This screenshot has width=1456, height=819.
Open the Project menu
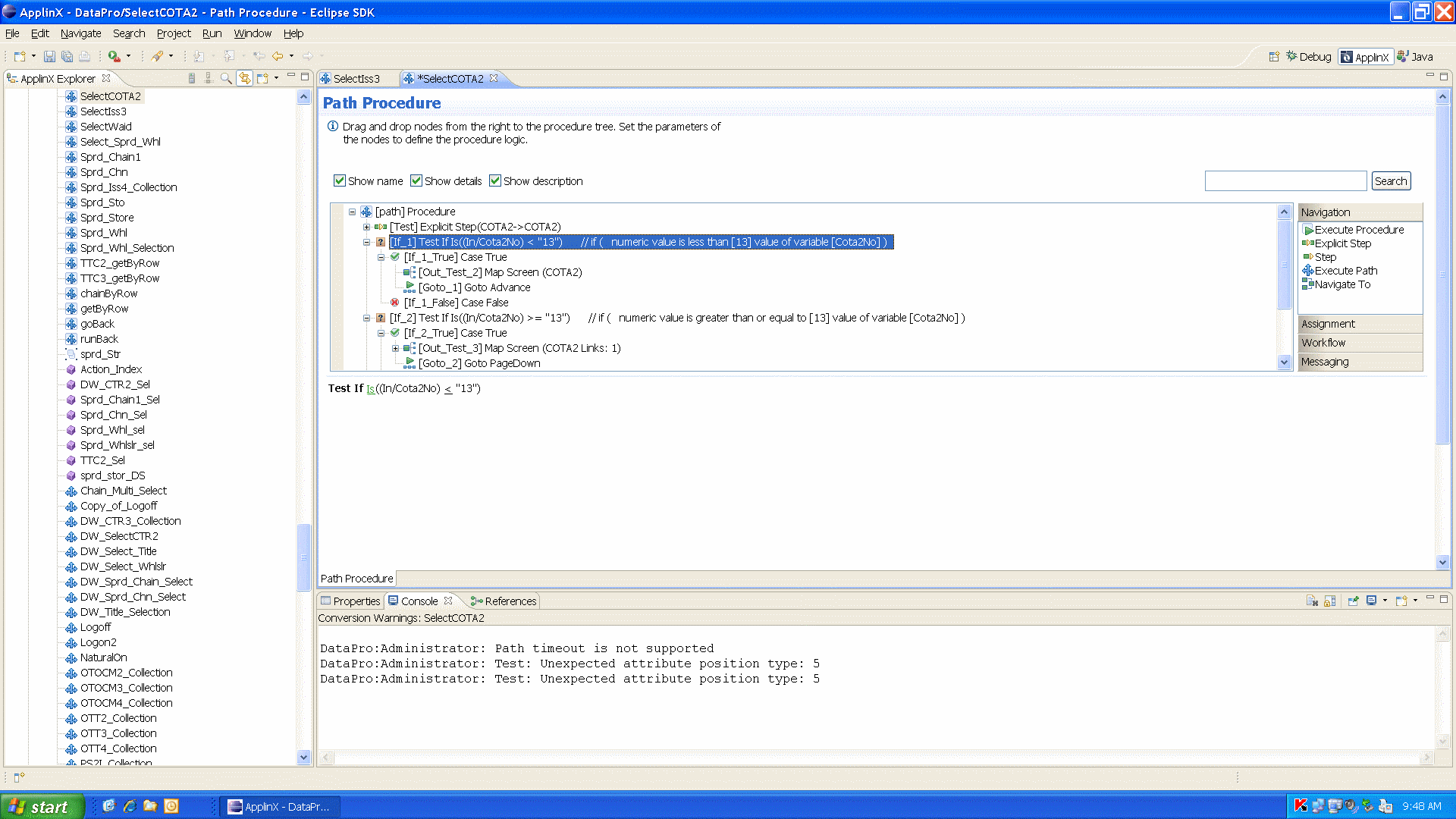[x=174, y=33]
